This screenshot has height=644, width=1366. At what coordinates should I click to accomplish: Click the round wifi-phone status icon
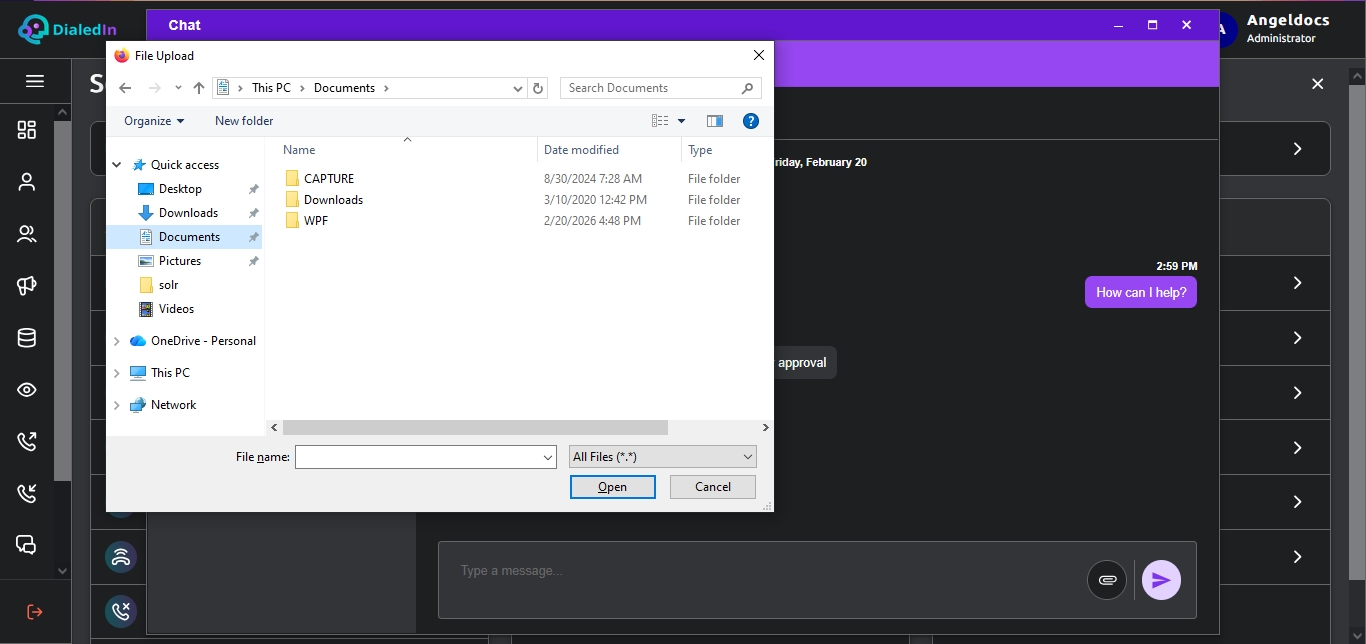click(x=121, y=557)
